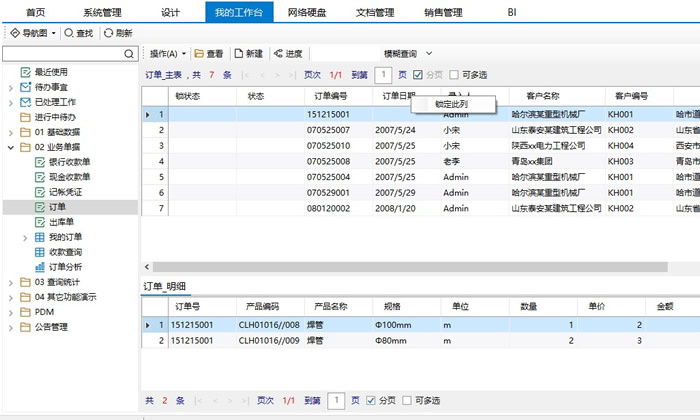Switch to the 系统管理 tab
Viewport: 700px width, 420px height.
[104, 12]
